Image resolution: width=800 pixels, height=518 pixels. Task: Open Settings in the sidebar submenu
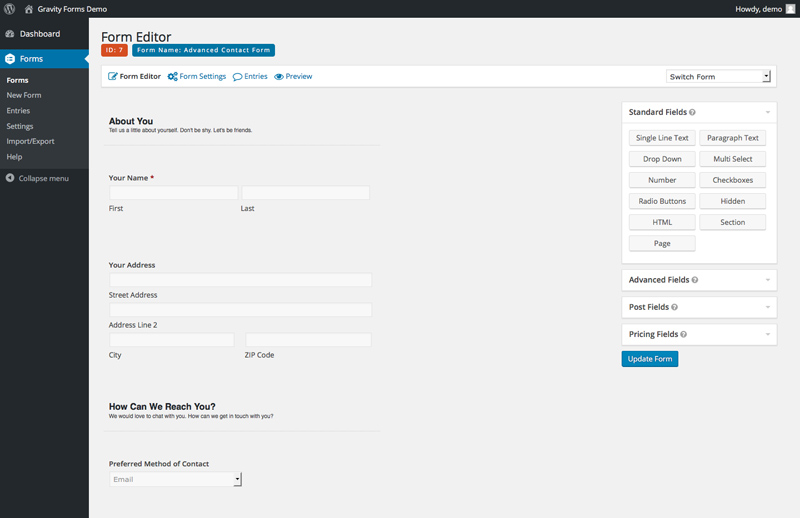coord(20,126)
